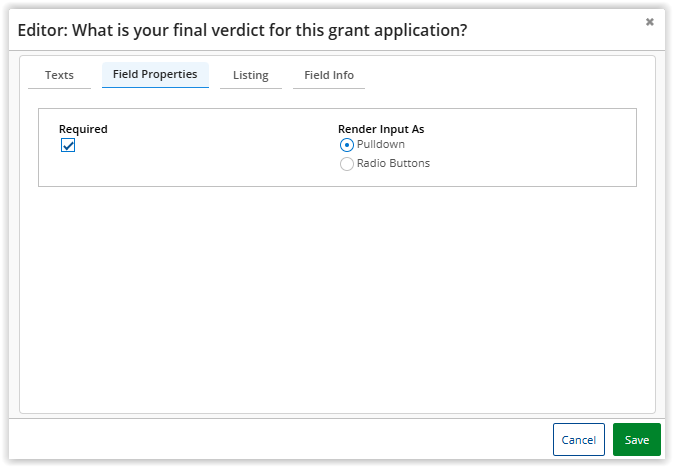The width and height of the screenshot is (673, 467).
Task: Save the field settings
Action: (637, 440)
